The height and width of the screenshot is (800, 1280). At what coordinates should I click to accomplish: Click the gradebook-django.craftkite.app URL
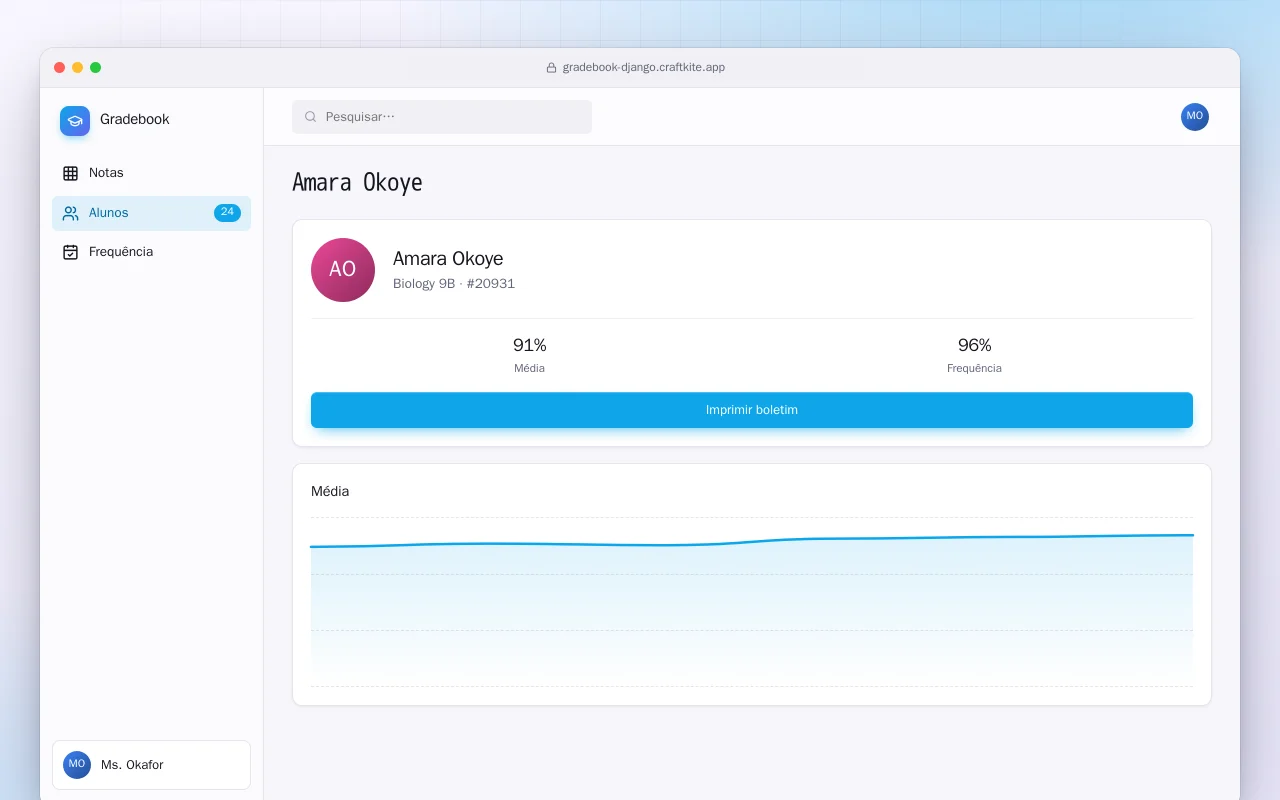(x=644, y=68)
